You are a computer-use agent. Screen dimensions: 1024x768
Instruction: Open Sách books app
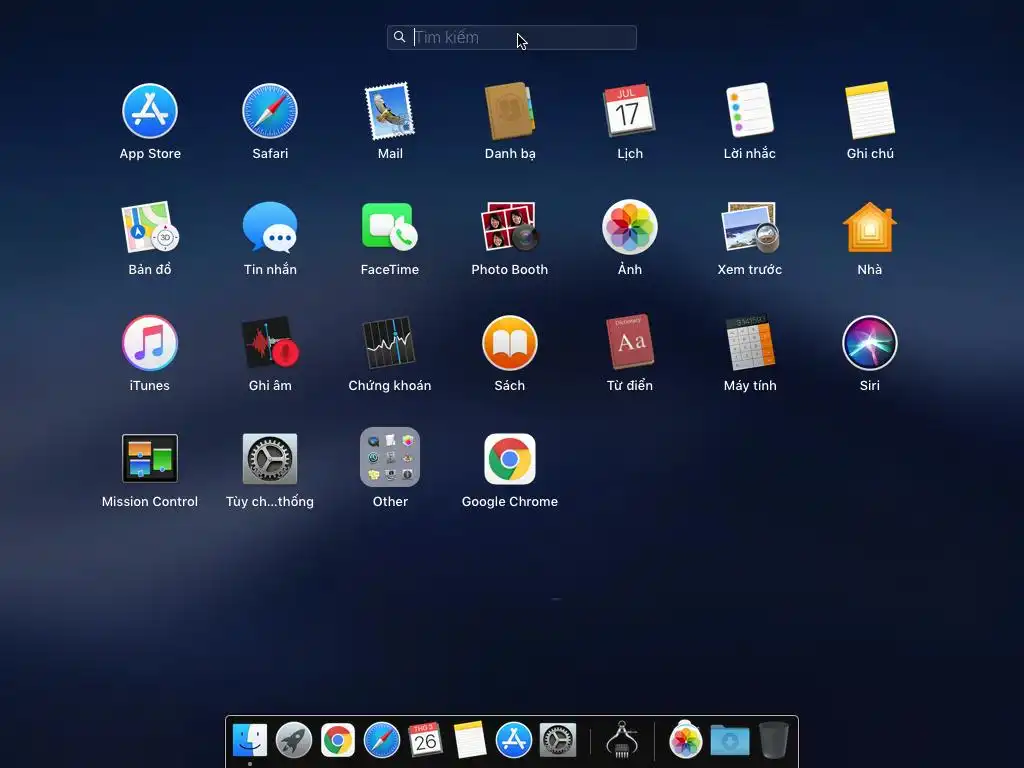509,343
